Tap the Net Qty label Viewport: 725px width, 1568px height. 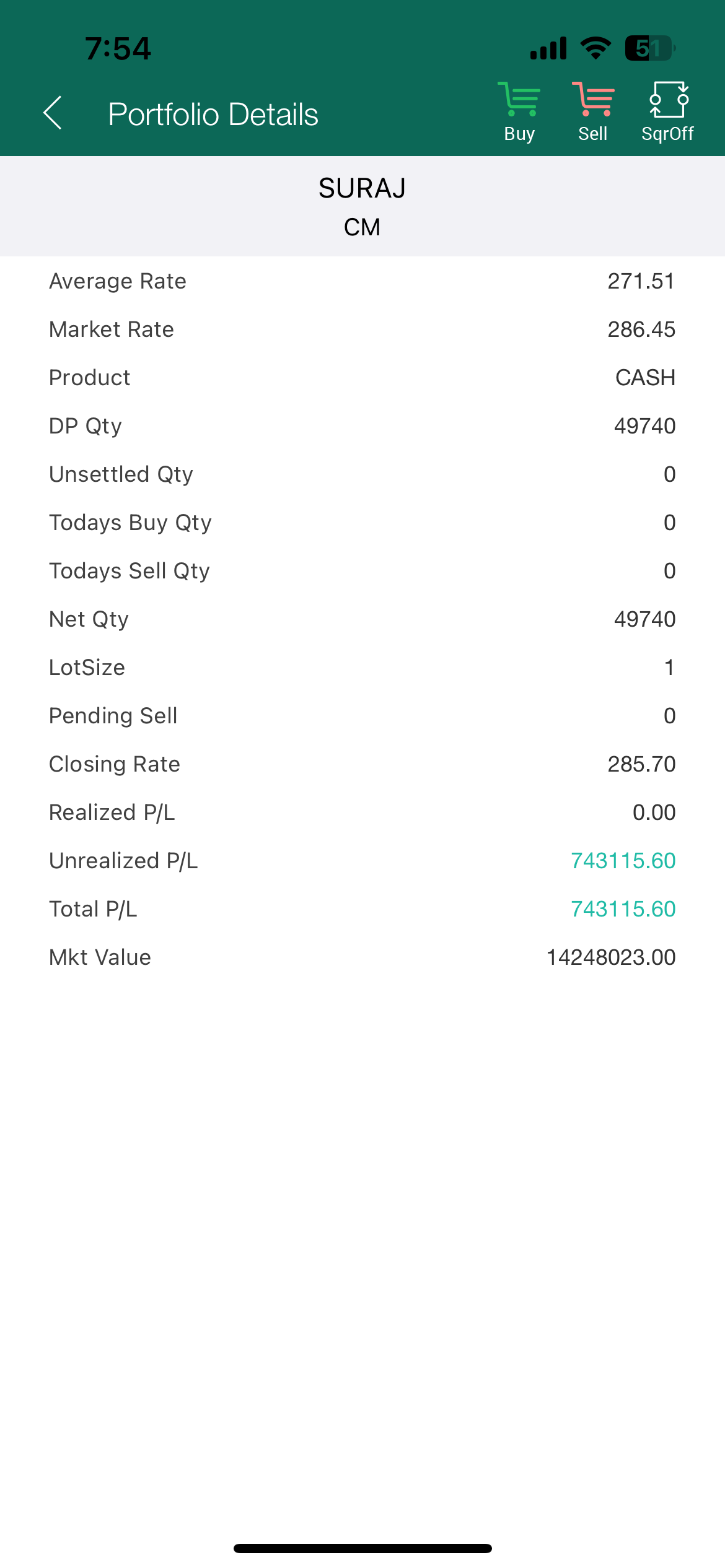point(89,619)
